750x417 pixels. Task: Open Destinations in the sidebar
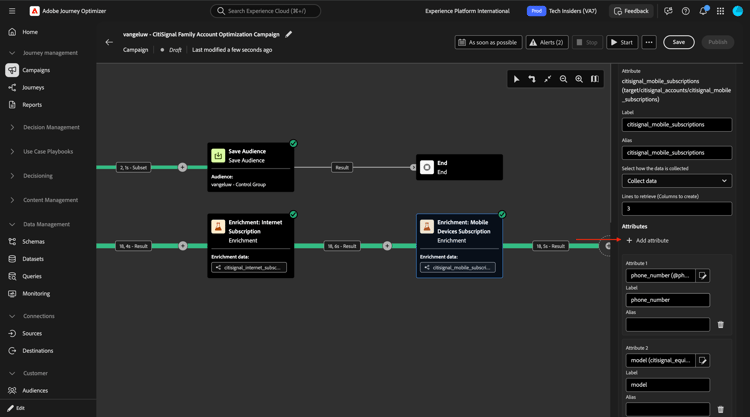pyautogui.click(x=38, y=351)
